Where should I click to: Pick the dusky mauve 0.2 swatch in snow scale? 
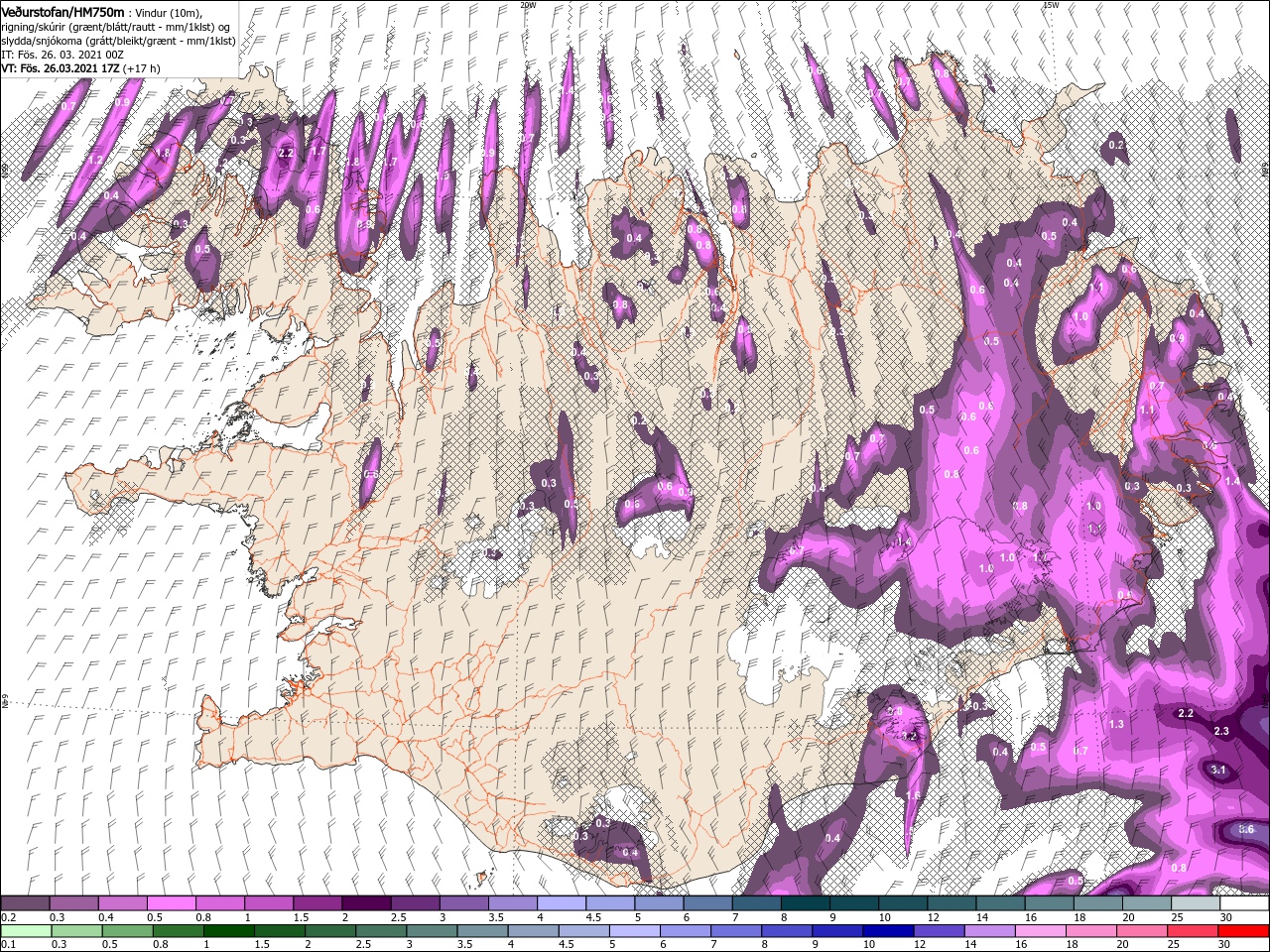click(25, 904)
